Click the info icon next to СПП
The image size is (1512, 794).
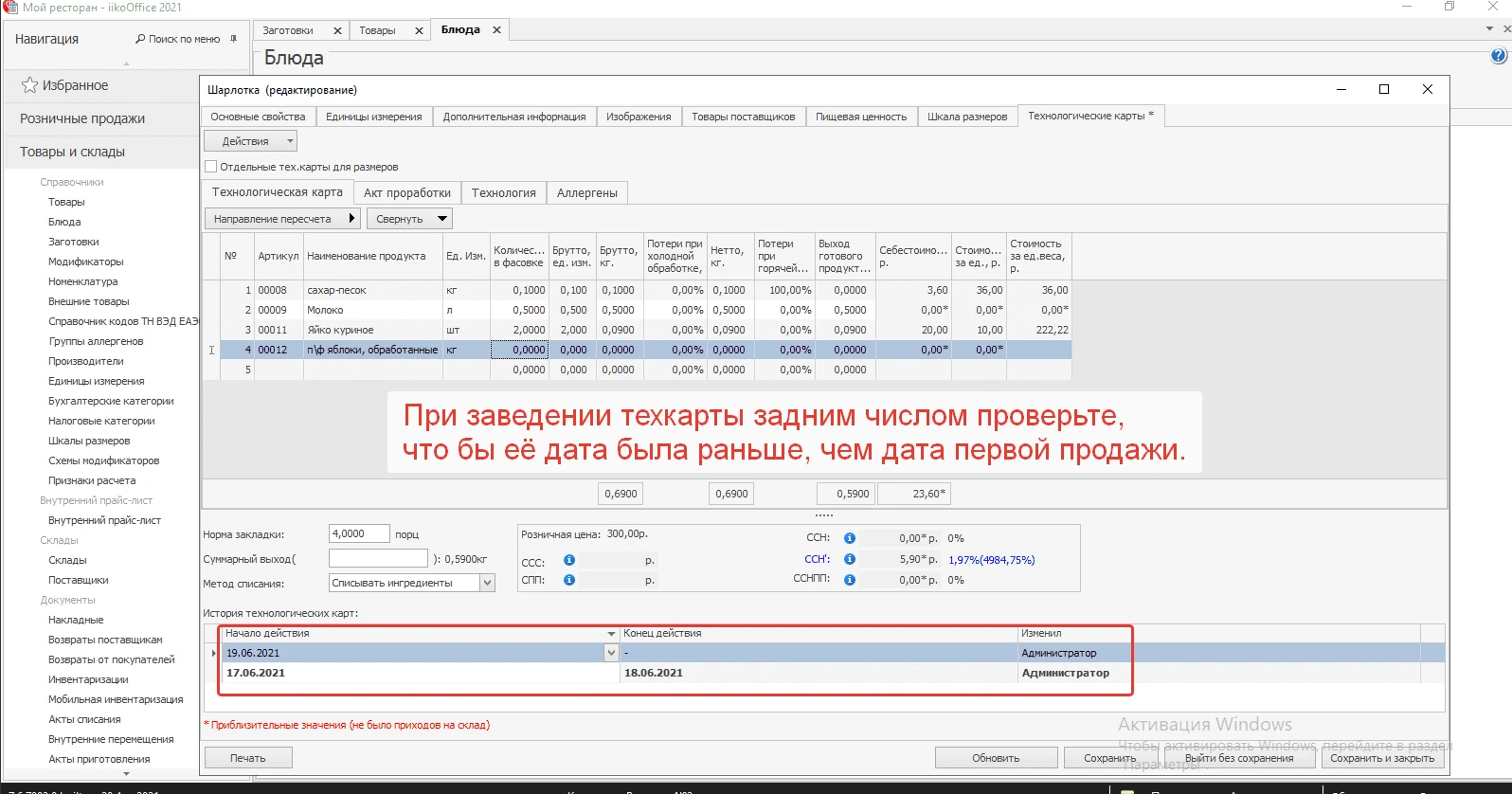[569, 580]
